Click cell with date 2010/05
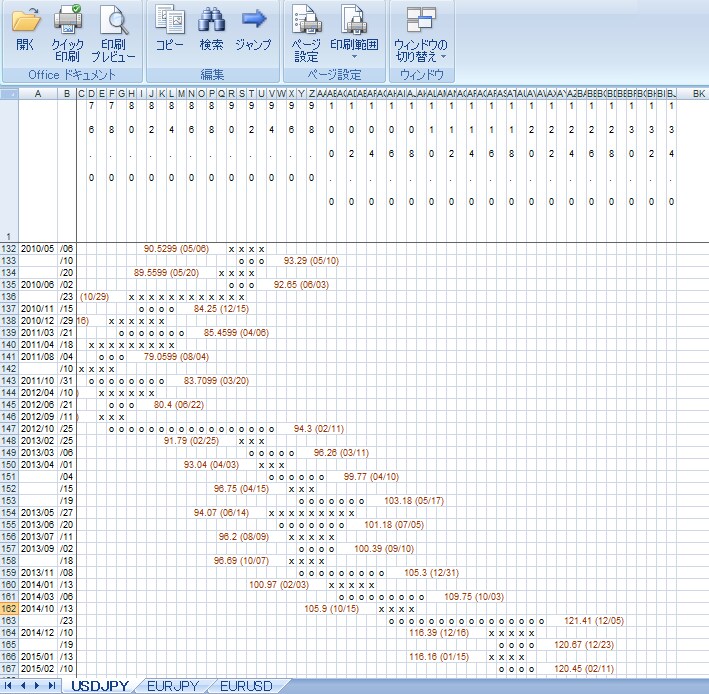 [x=38, y=249]
